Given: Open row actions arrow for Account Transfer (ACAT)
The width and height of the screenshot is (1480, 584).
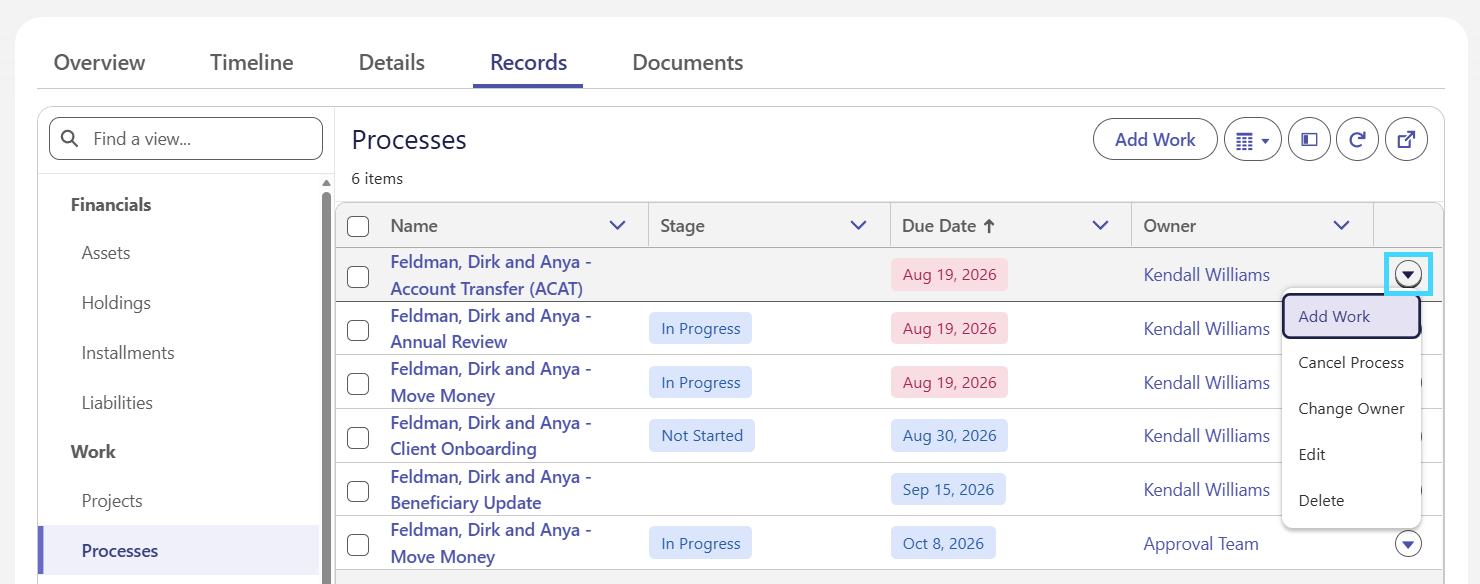Looking at the screenshot, I should coord(1408,274).
